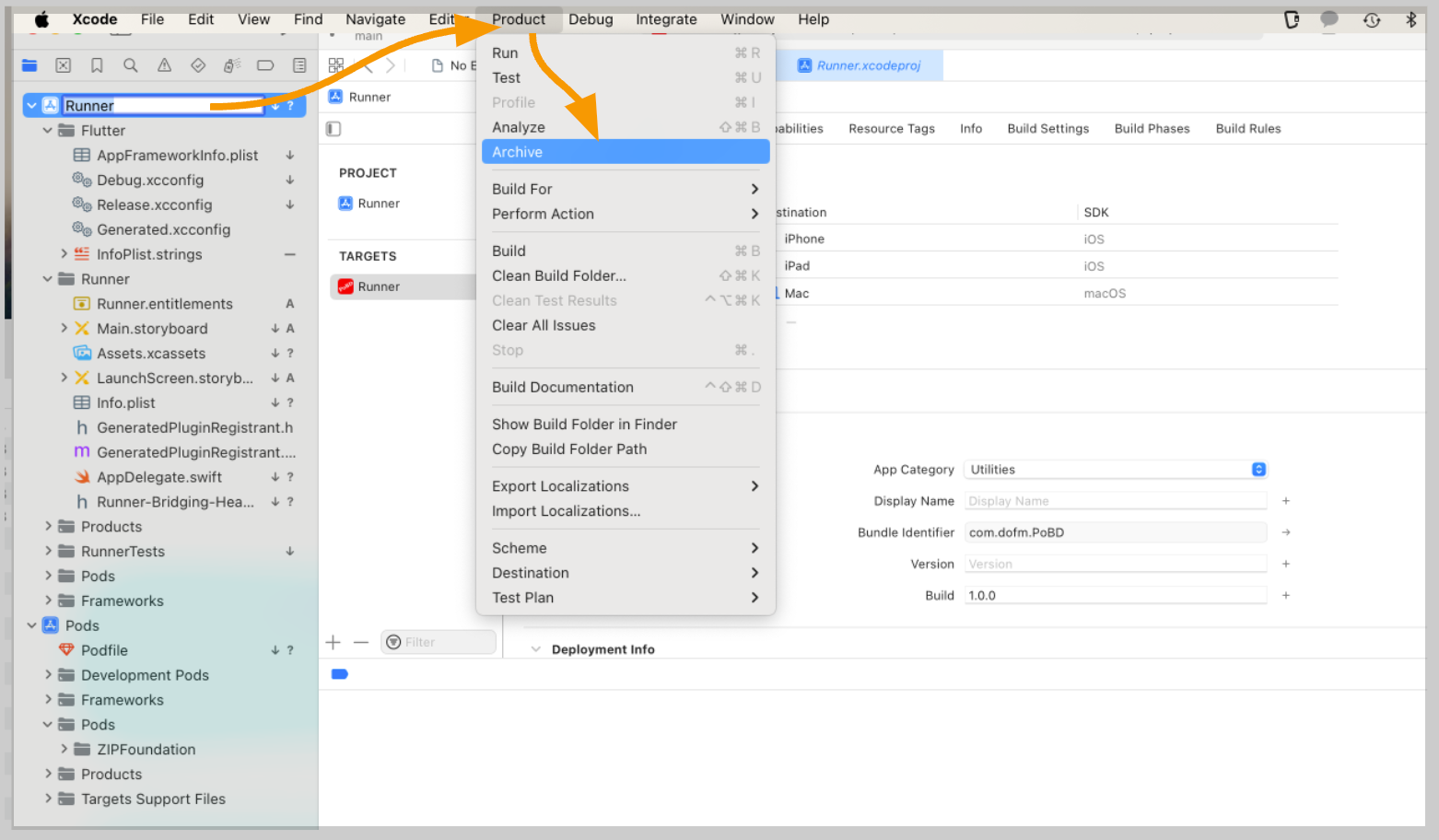Select Podfile in the Pods project
This screenshot has height=840, width=1439.
click(104, 650)
